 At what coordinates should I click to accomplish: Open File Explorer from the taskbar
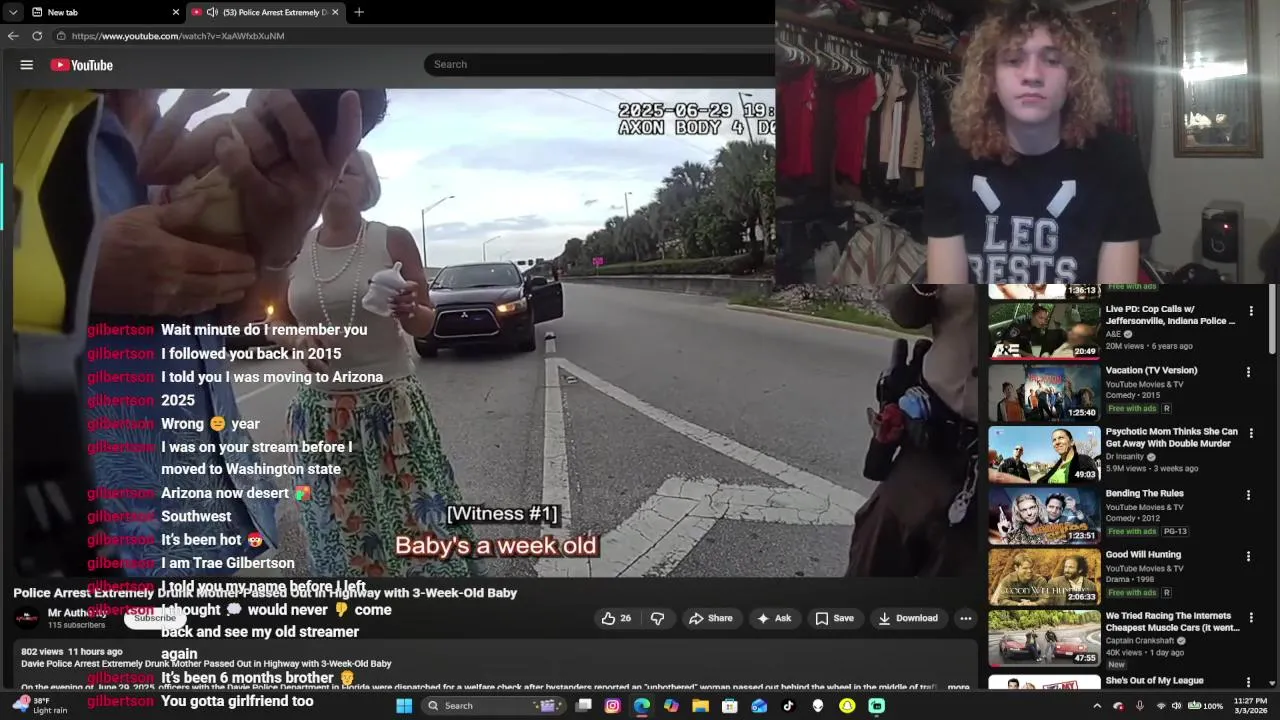pyautogui.click(x=701, y=705)
